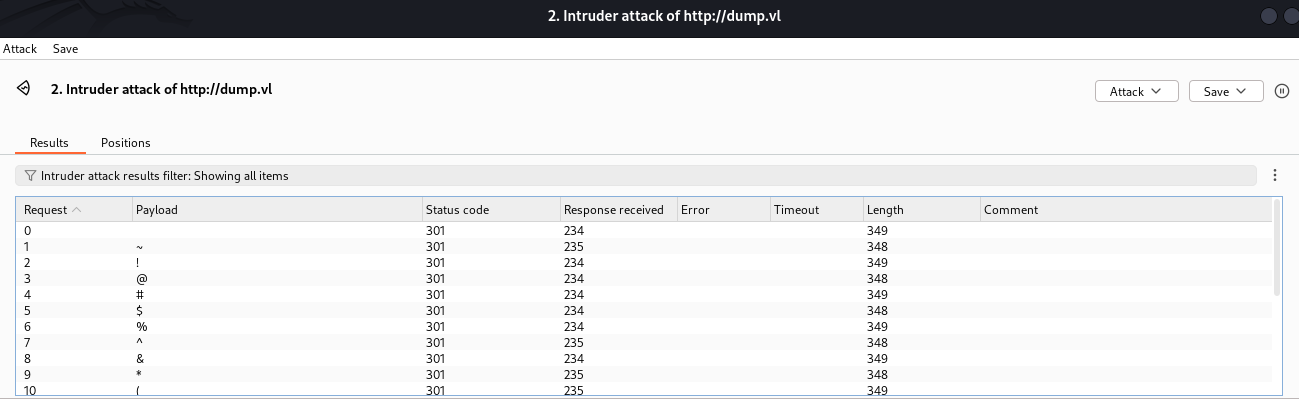Select request row with payload @
Screen dimensions: 1299x399
coord(645,278)
